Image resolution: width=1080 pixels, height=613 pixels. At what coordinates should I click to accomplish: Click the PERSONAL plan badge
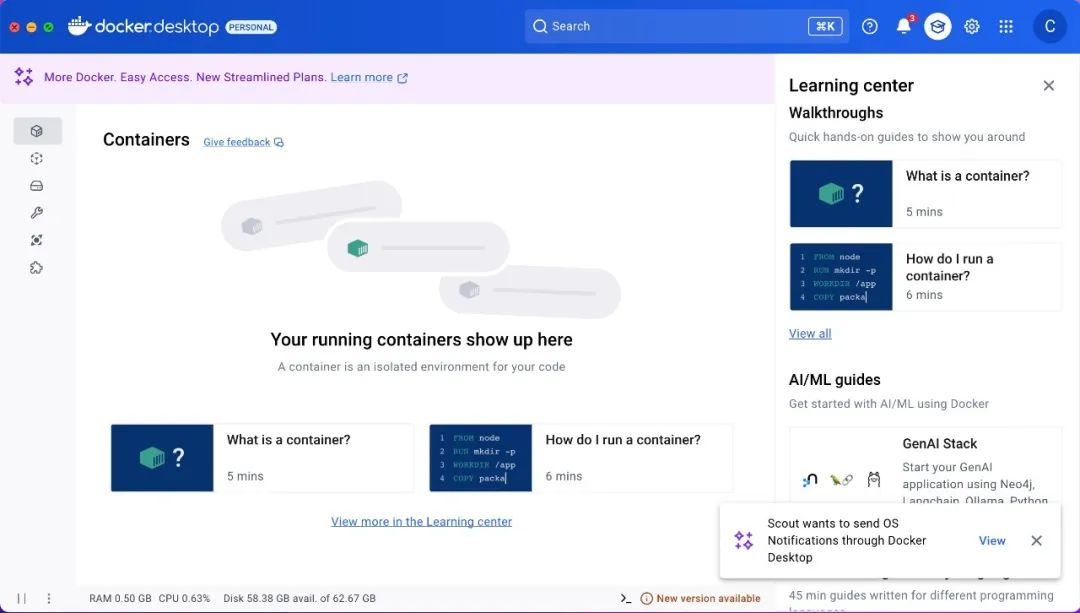[x=251, y=27]
